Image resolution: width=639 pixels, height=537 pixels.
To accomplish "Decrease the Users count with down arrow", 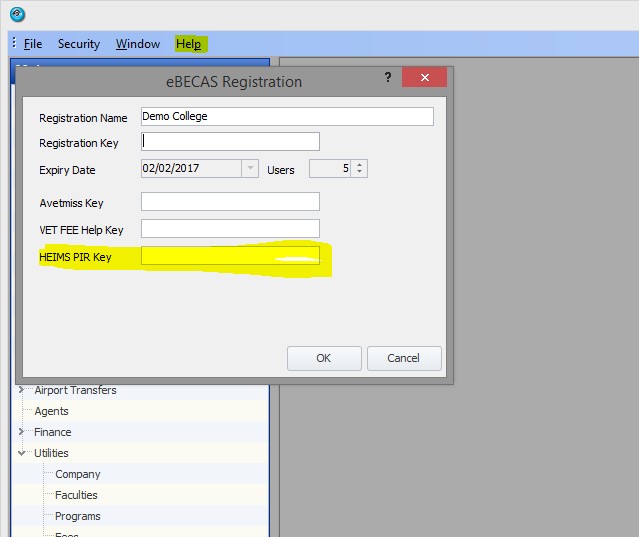I will coord(360,173).
